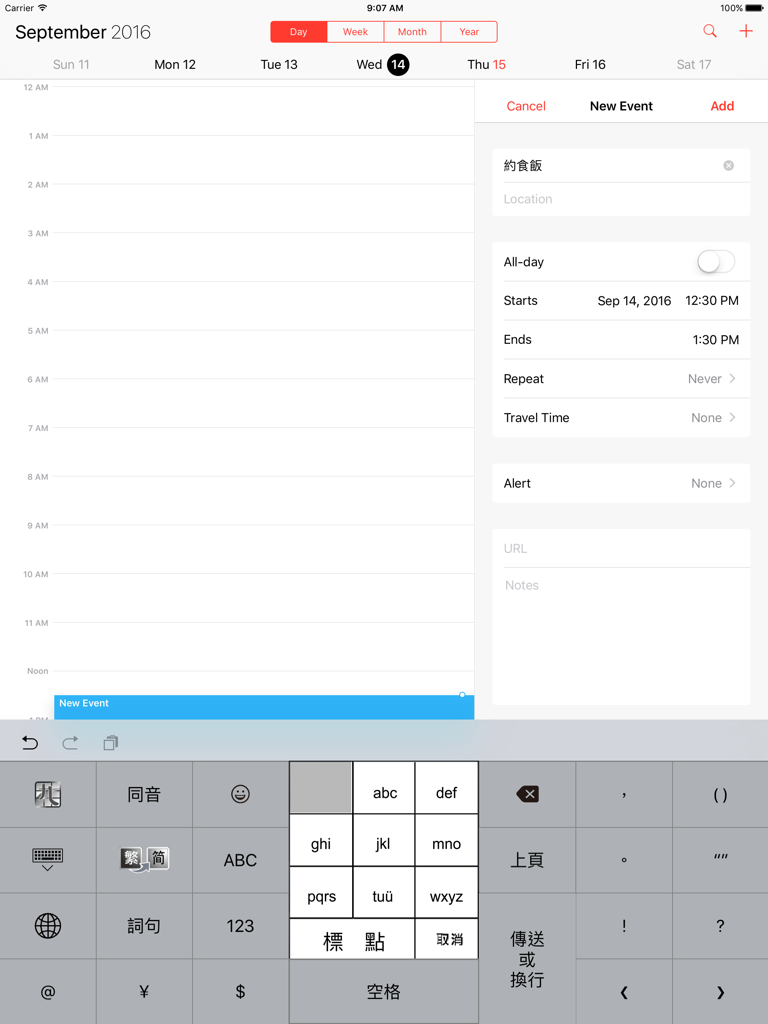Viewport: 768px width, 1024px height.
Task: Tap the 取消 cancel key
Action: coord(447,940)
